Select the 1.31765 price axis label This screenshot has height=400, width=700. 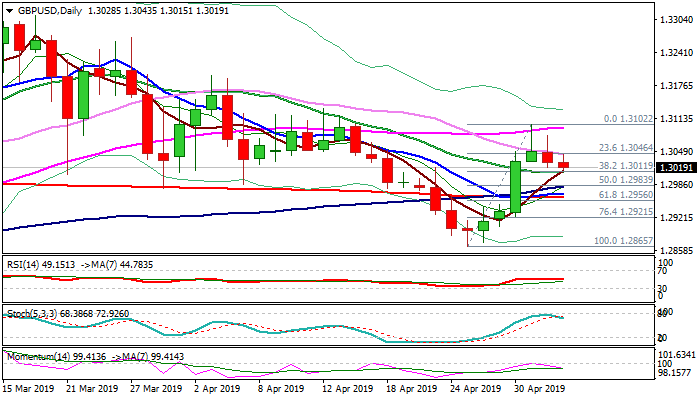676,86
